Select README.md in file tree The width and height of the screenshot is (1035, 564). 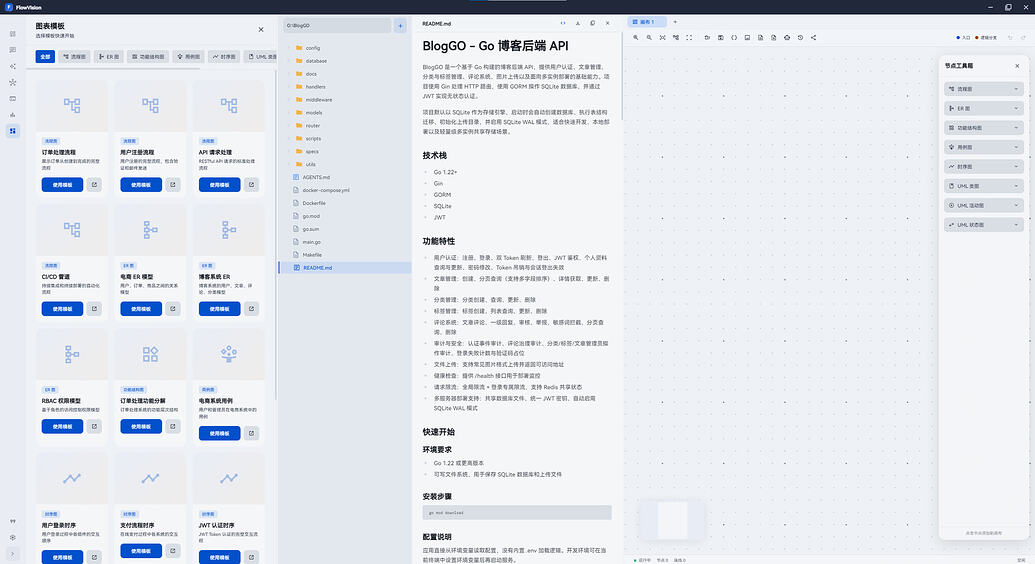(x=345, y=267)
